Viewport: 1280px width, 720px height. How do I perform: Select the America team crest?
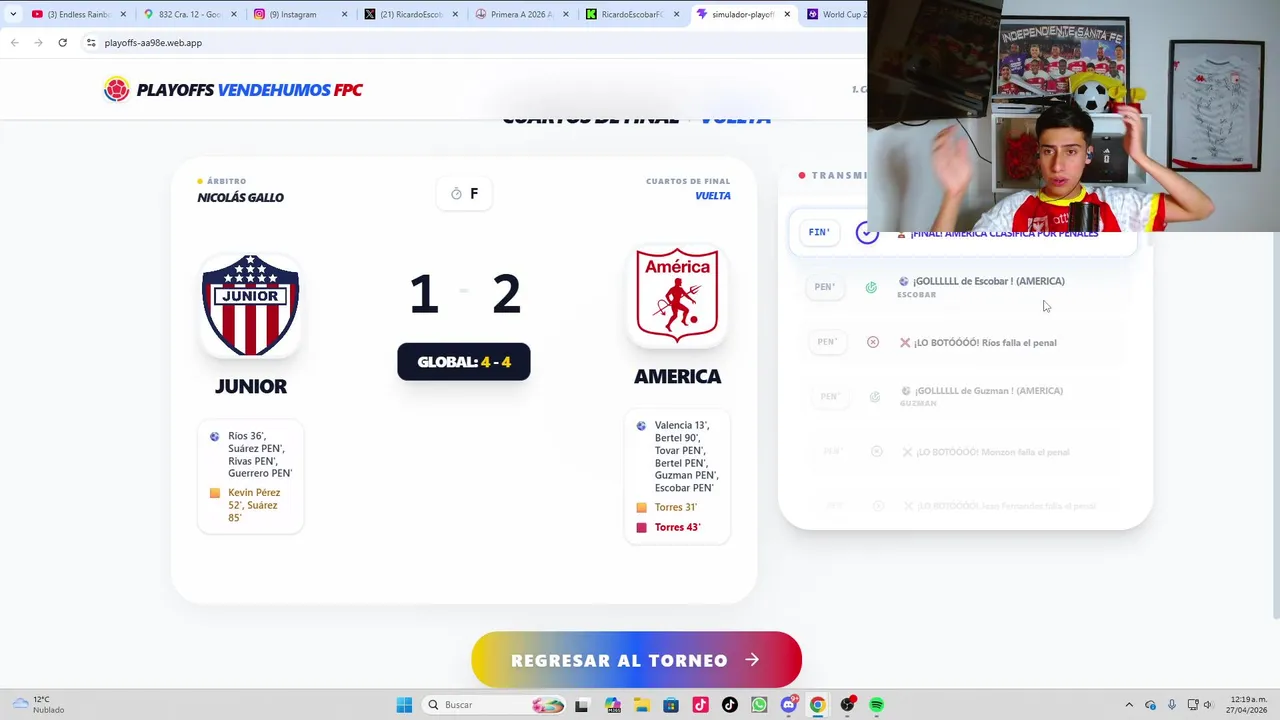pos(677,296)
